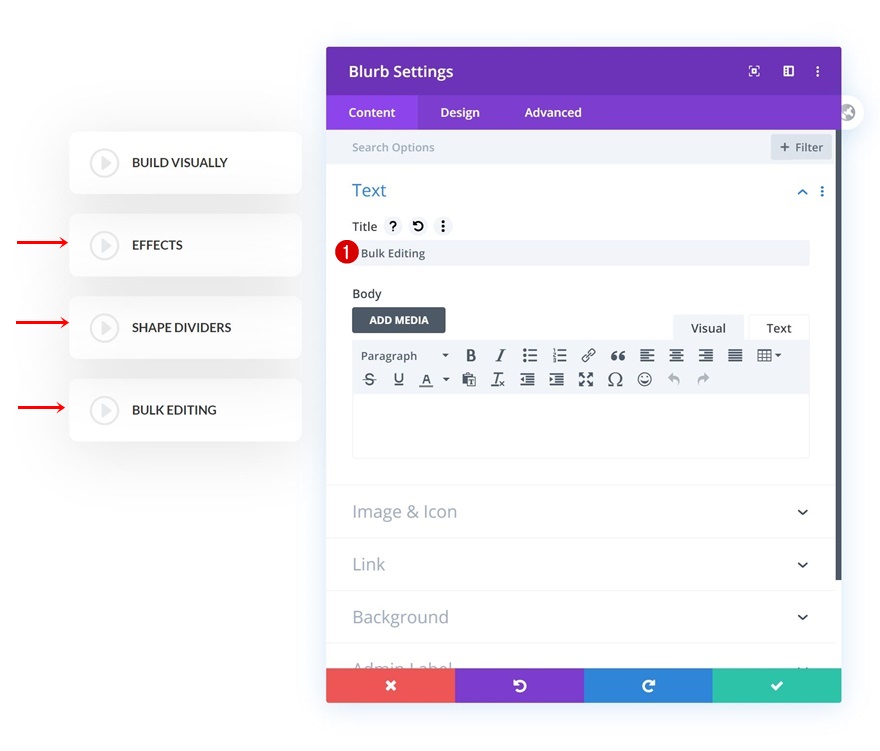This screenshot has width=880, height=751.
Task: Open the Text section options dots
Action: tap(822, 191)
